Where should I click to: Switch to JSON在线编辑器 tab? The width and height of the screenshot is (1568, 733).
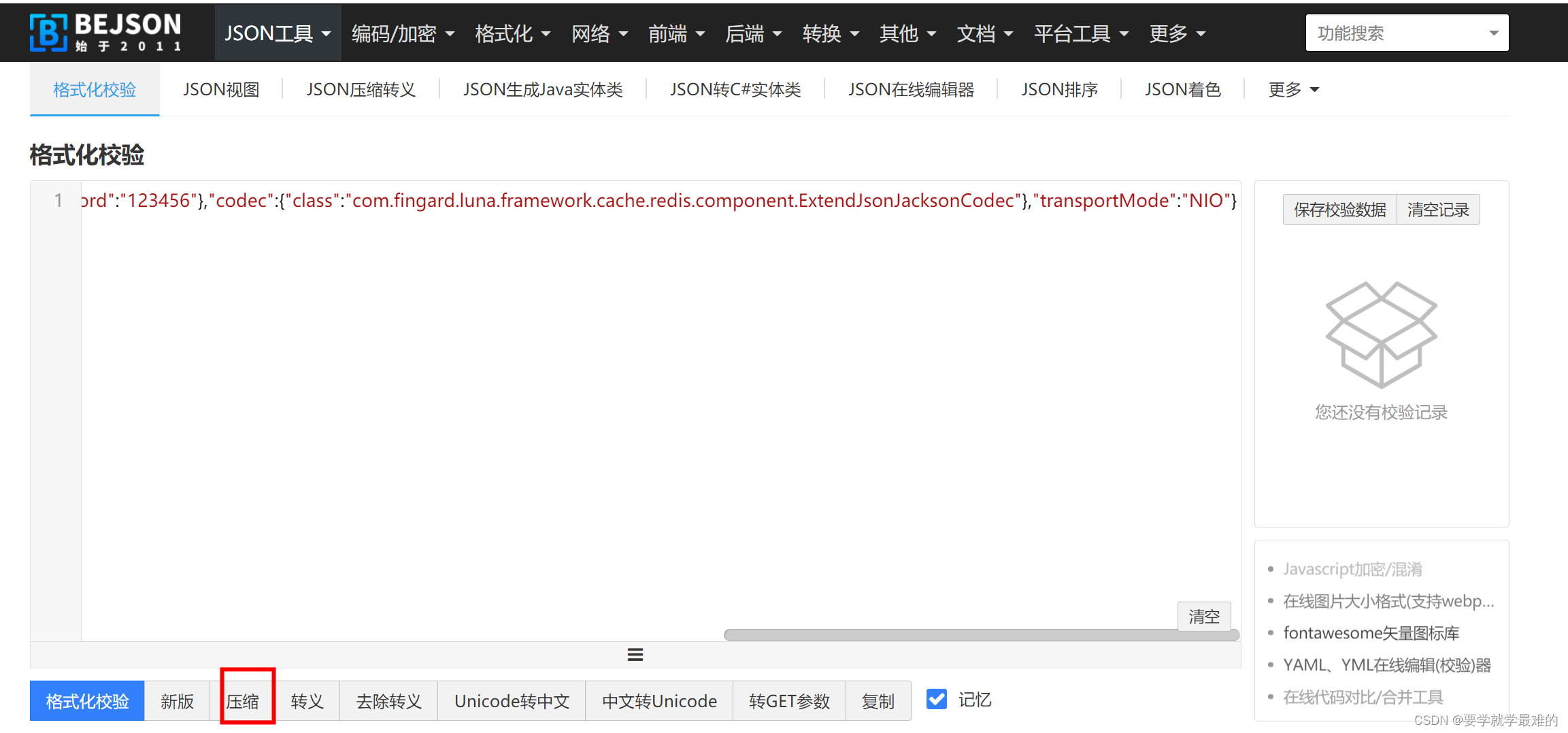point(911,90)
